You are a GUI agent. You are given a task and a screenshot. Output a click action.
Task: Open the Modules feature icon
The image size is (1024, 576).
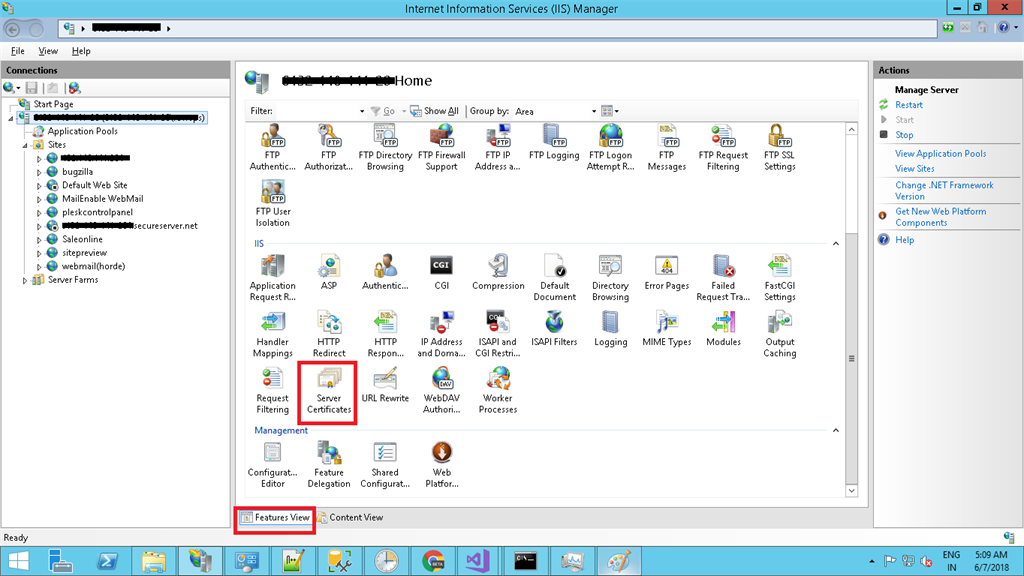(724, 329)
